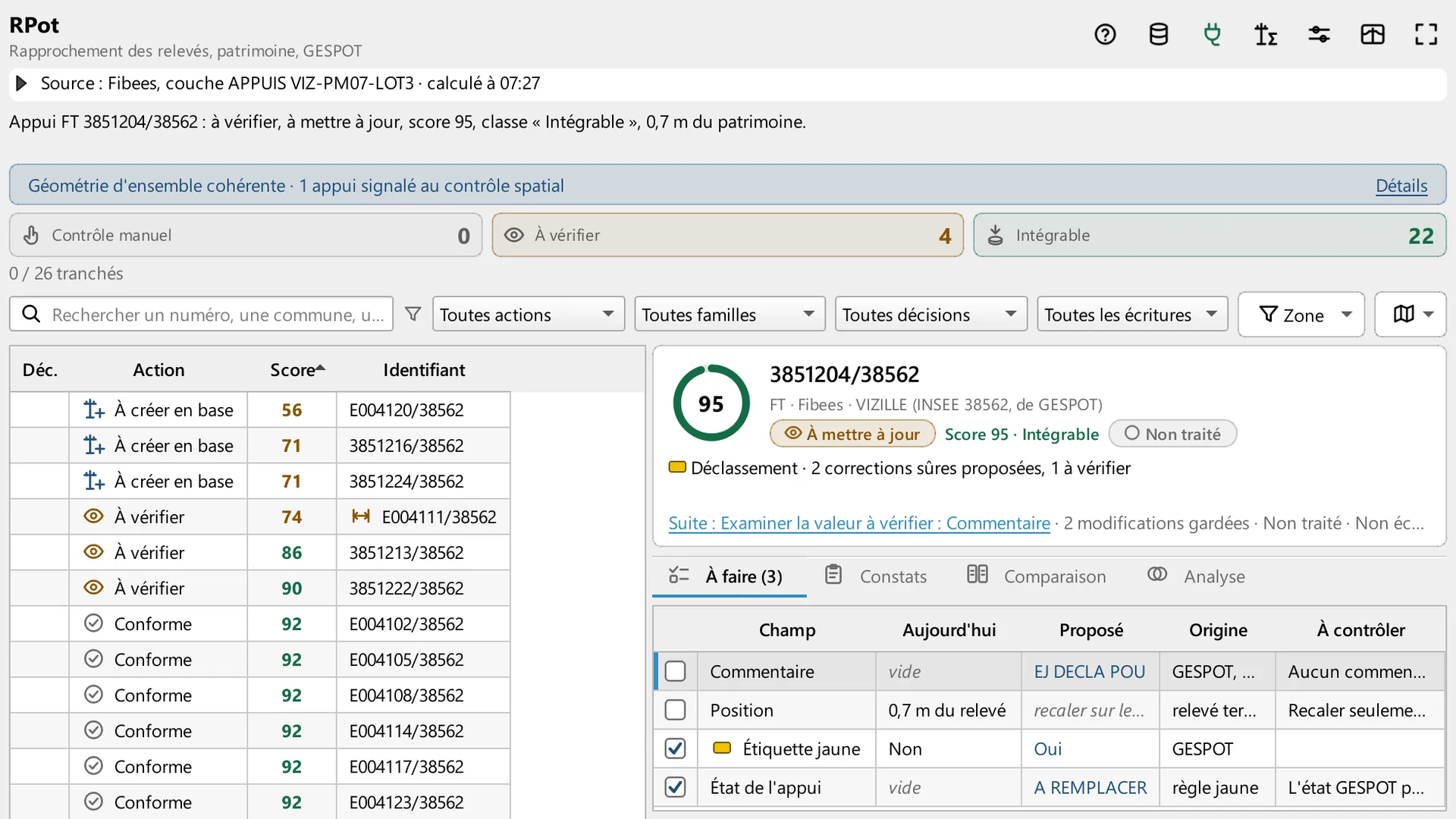Click the span icon next to E004111/38562
This screenshot has width=1456, height=819.
pos(361,516)
